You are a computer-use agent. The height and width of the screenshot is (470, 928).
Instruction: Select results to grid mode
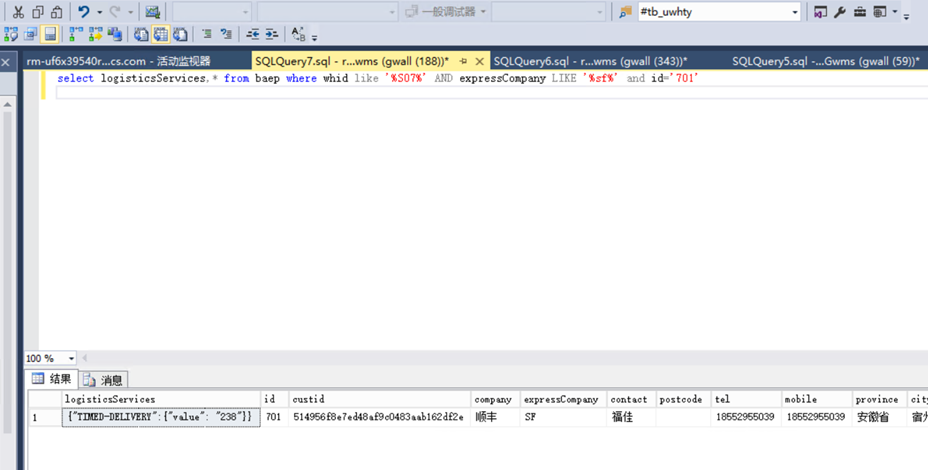tap(160, 34)
